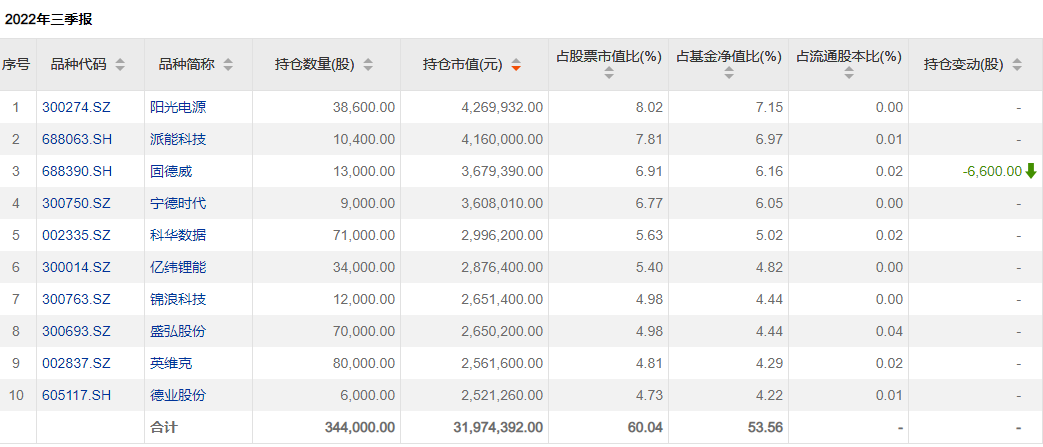Open stock code 688390.SH
Image resolution: width=1043 pixels, height=447 pixels.
pos(76,171)
